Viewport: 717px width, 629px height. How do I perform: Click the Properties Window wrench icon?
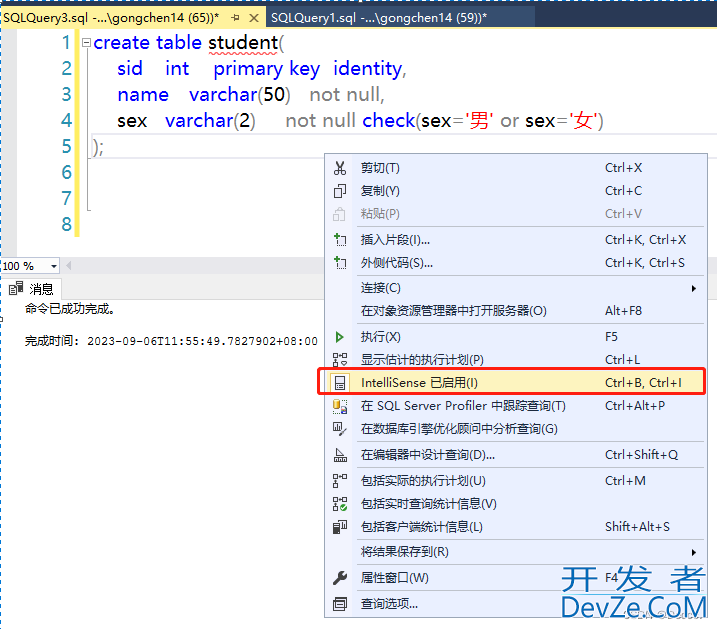coord(340,578)
